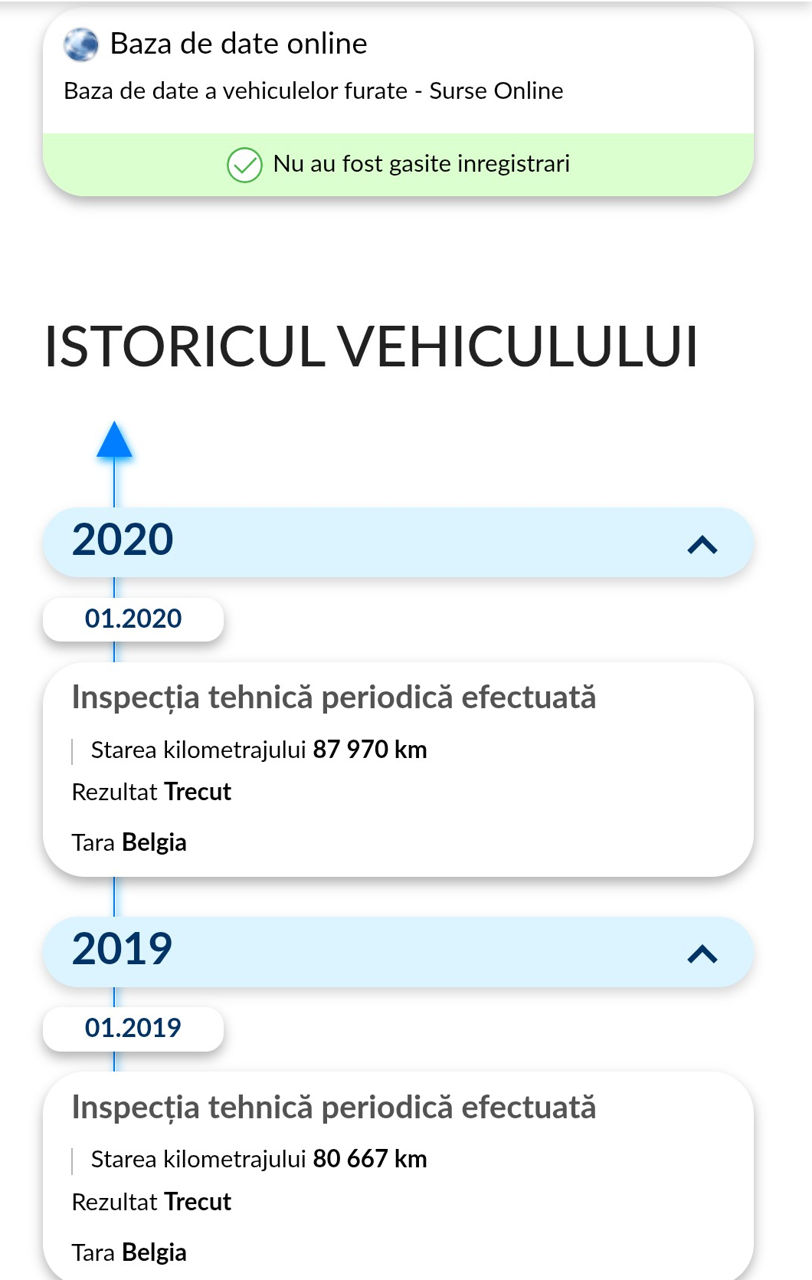
Task: Click the 87 970 km mileage value
Action: 370,749
